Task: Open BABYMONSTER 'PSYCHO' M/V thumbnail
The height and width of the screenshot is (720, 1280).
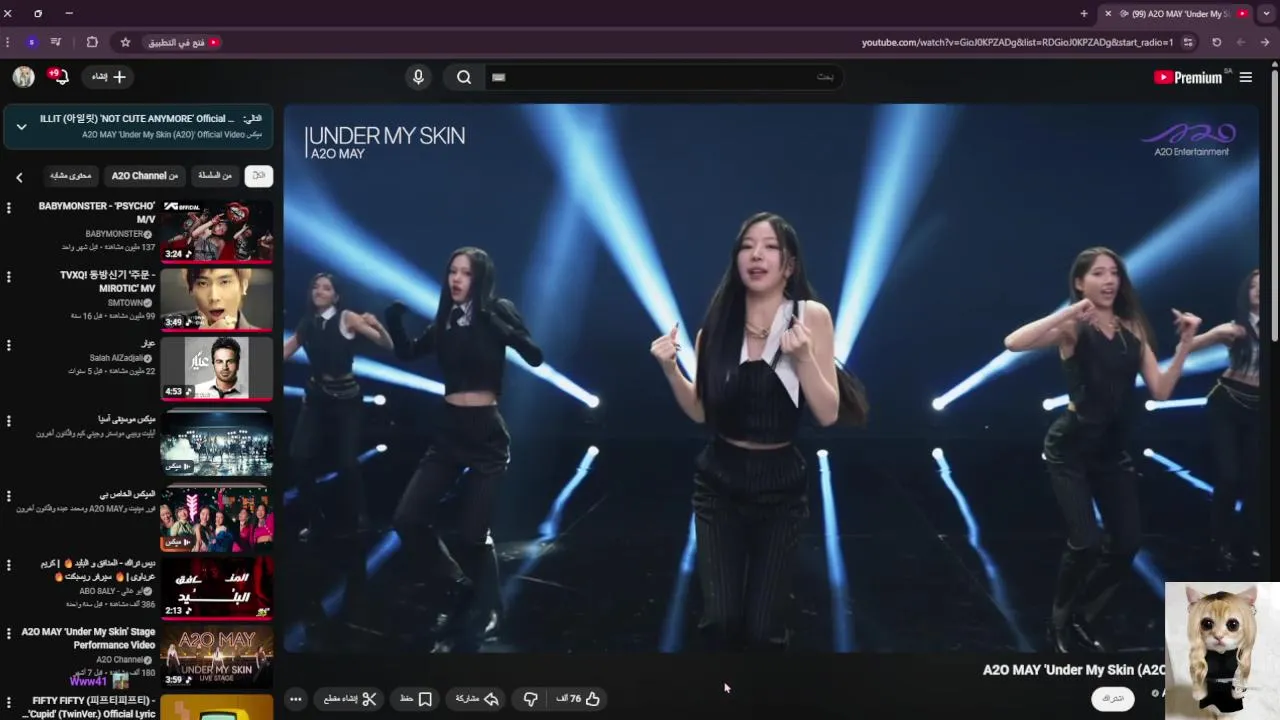Action: pos(217,231)
